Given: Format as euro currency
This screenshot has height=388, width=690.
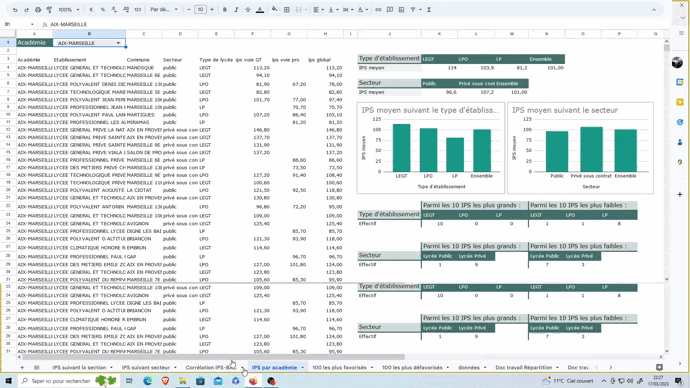Looking at the screenshot, I should pos(91,10).
